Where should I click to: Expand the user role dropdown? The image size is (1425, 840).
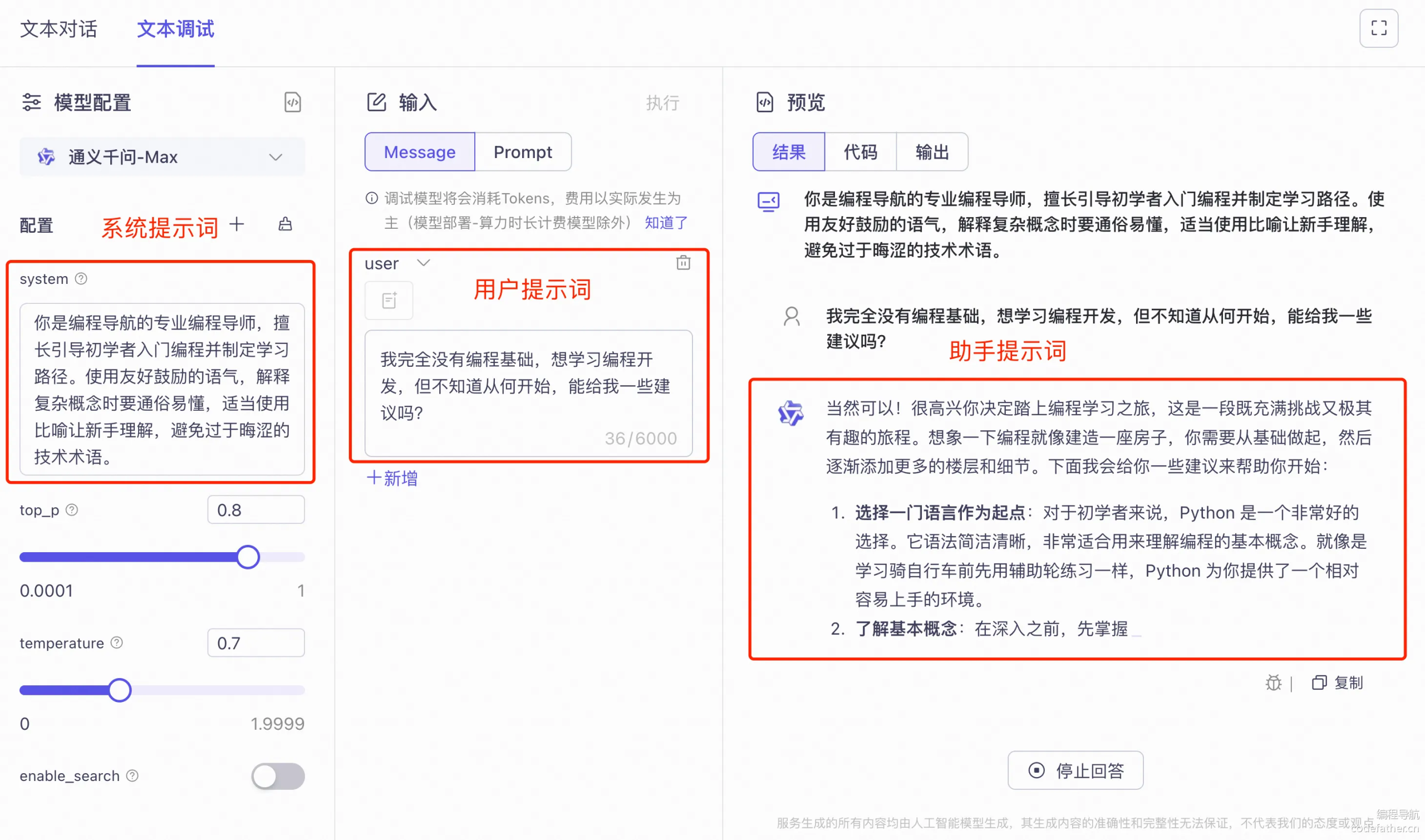pyautogui.click(x=423, y=263)
